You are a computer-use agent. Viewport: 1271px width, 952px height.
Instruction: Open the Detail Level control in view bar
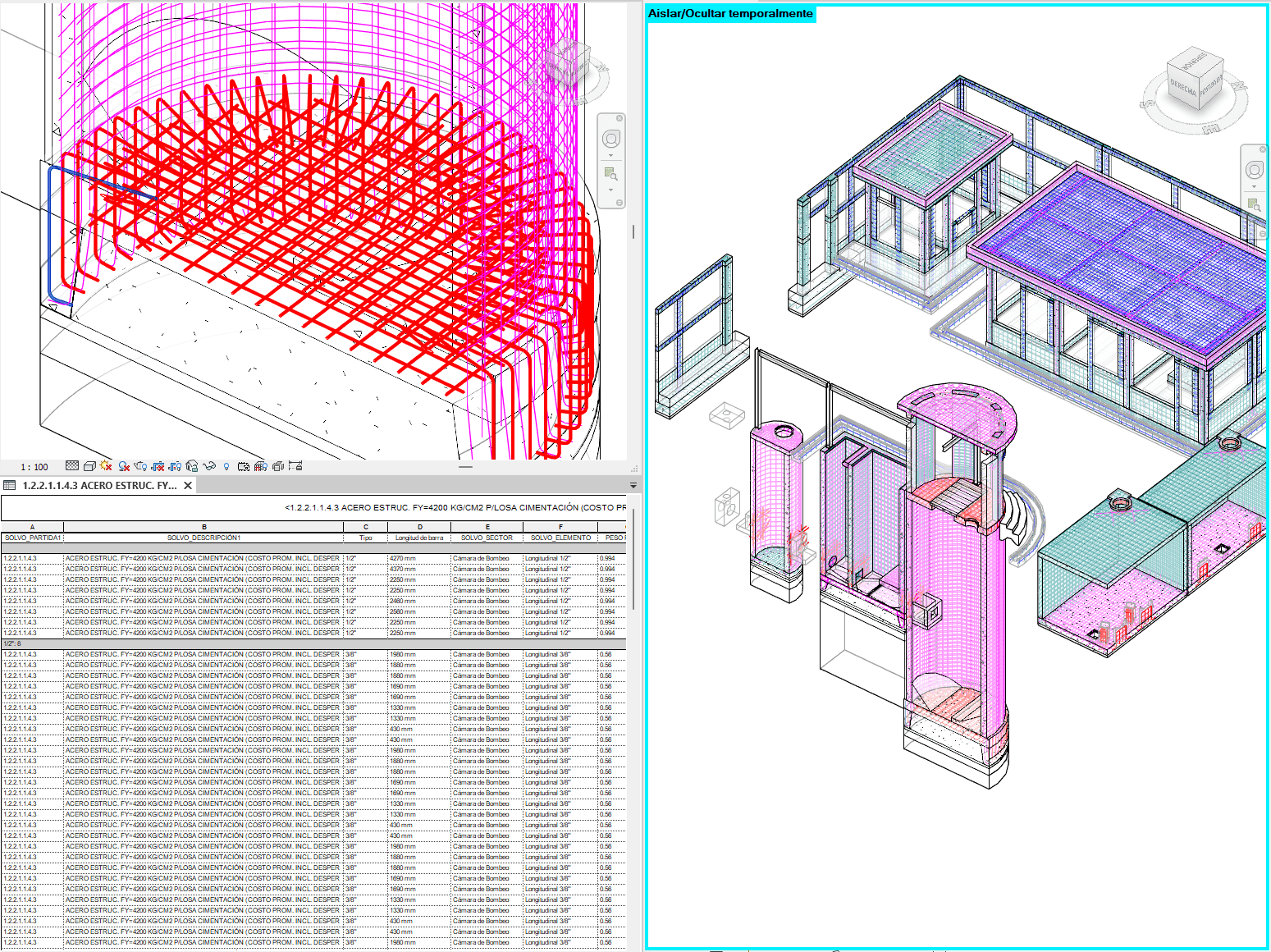pos(72,466)
